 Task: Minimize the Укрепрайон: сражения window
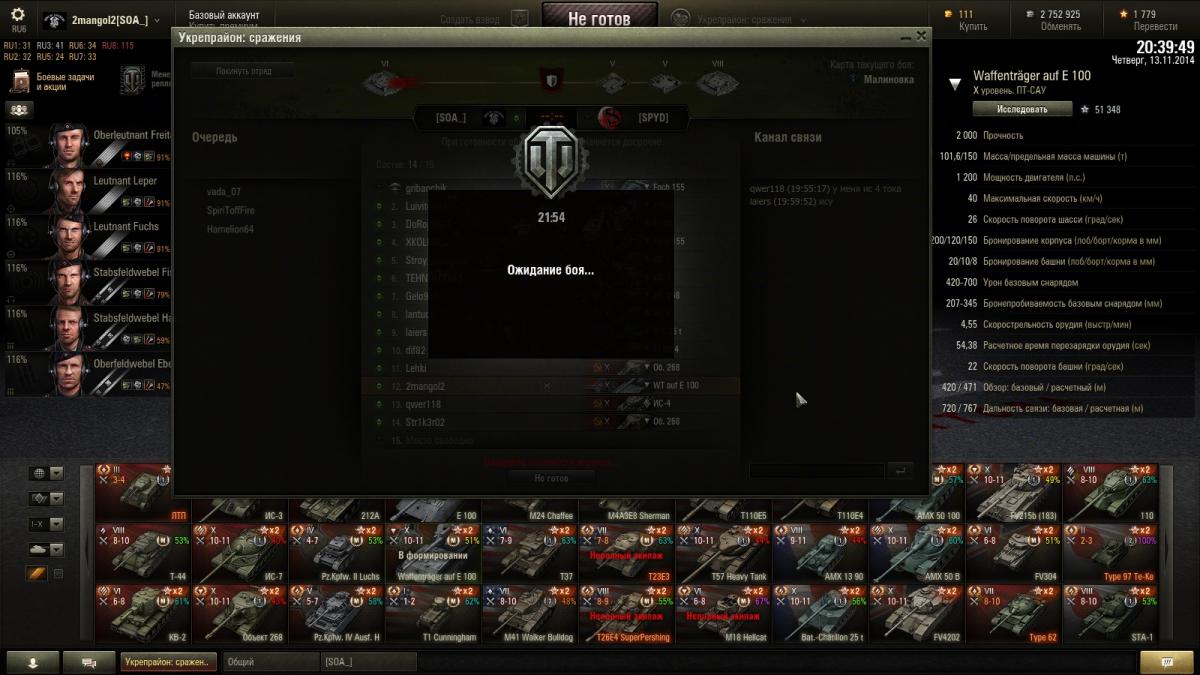(x=905, y=36)
